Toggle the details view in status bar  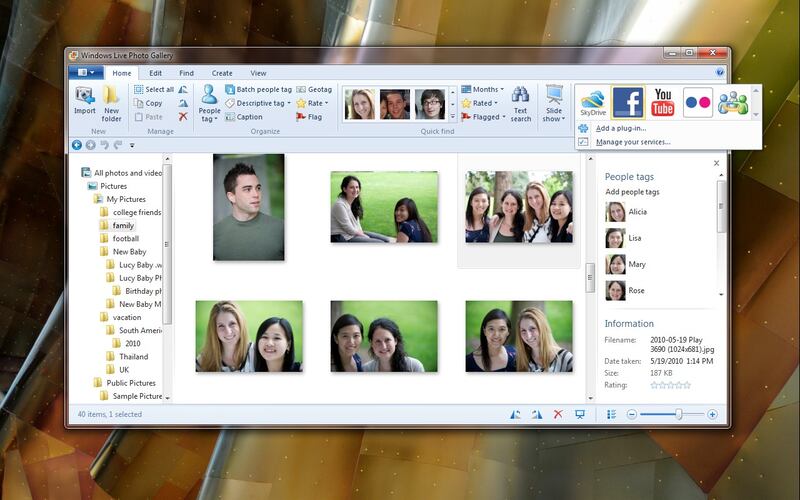[x=611, y=414]
